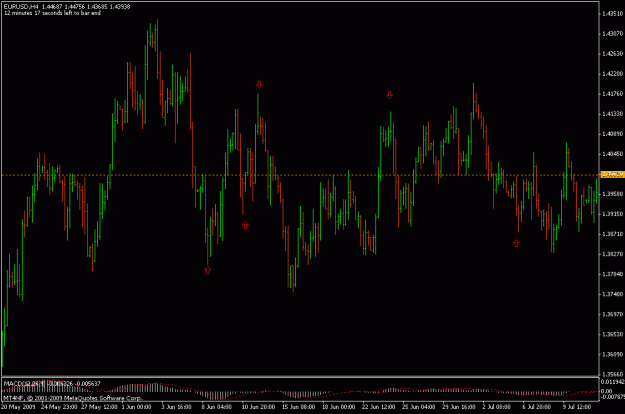
Task: Click the 18 Jun 00:00 time axis label
Action: [338, 407]
